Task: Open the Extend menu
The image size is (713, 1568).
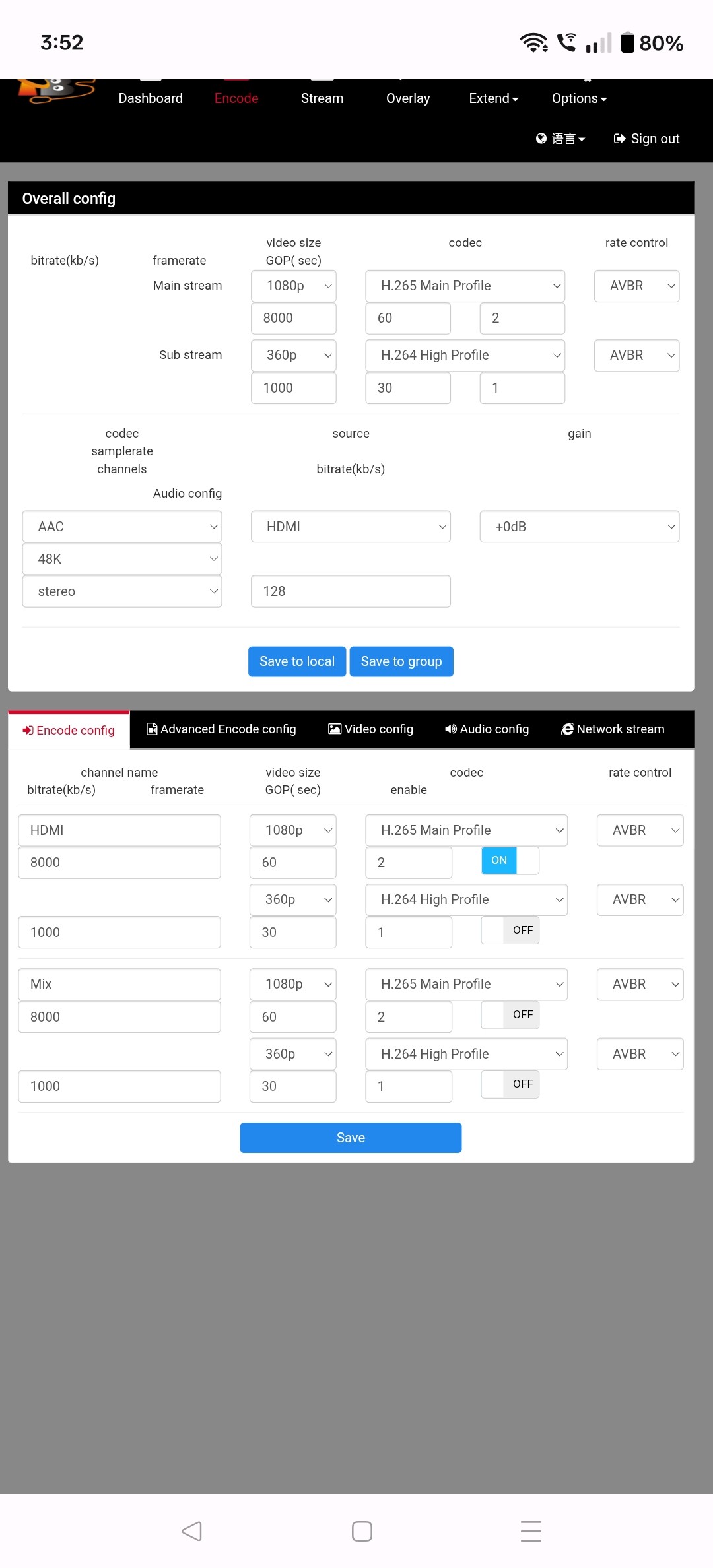Action: click(x=493, y=98)
